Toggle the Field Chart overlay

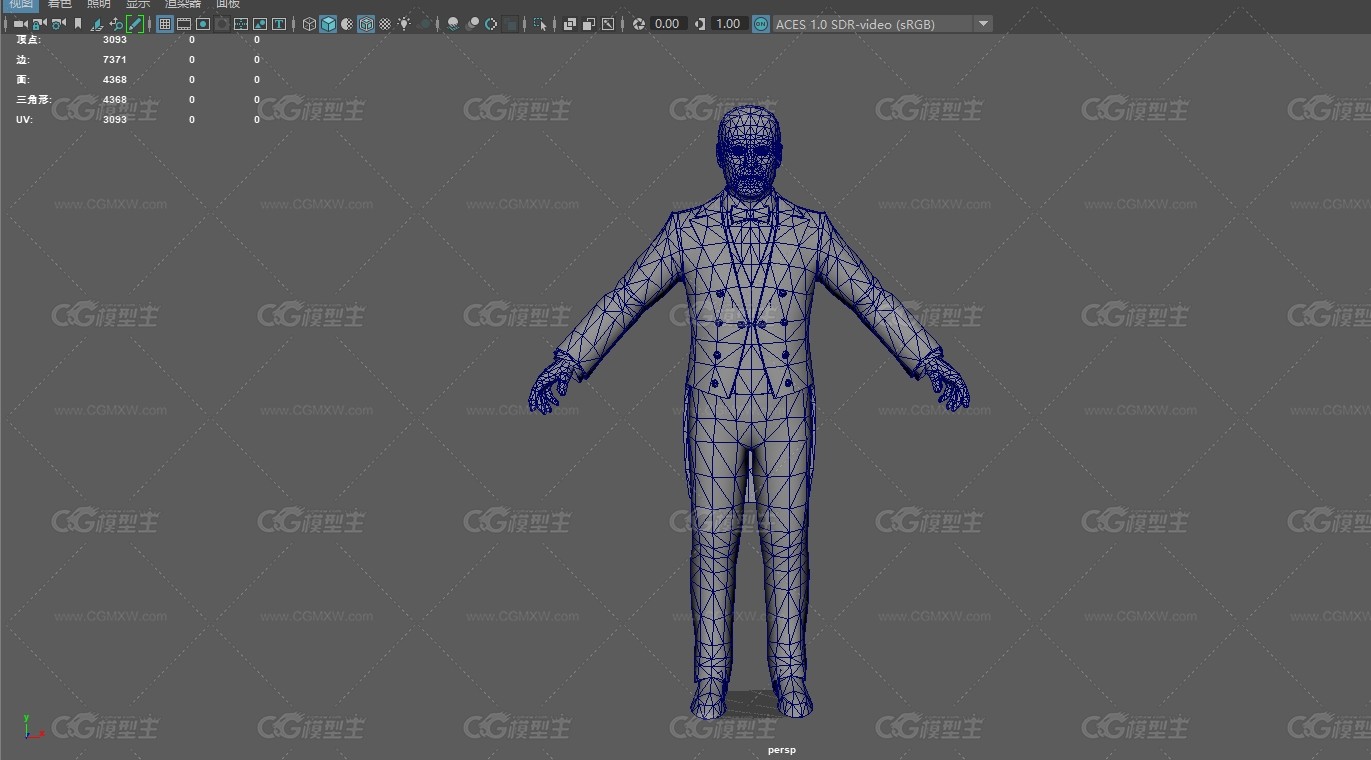pyautogui.click(x=241, y=24)
